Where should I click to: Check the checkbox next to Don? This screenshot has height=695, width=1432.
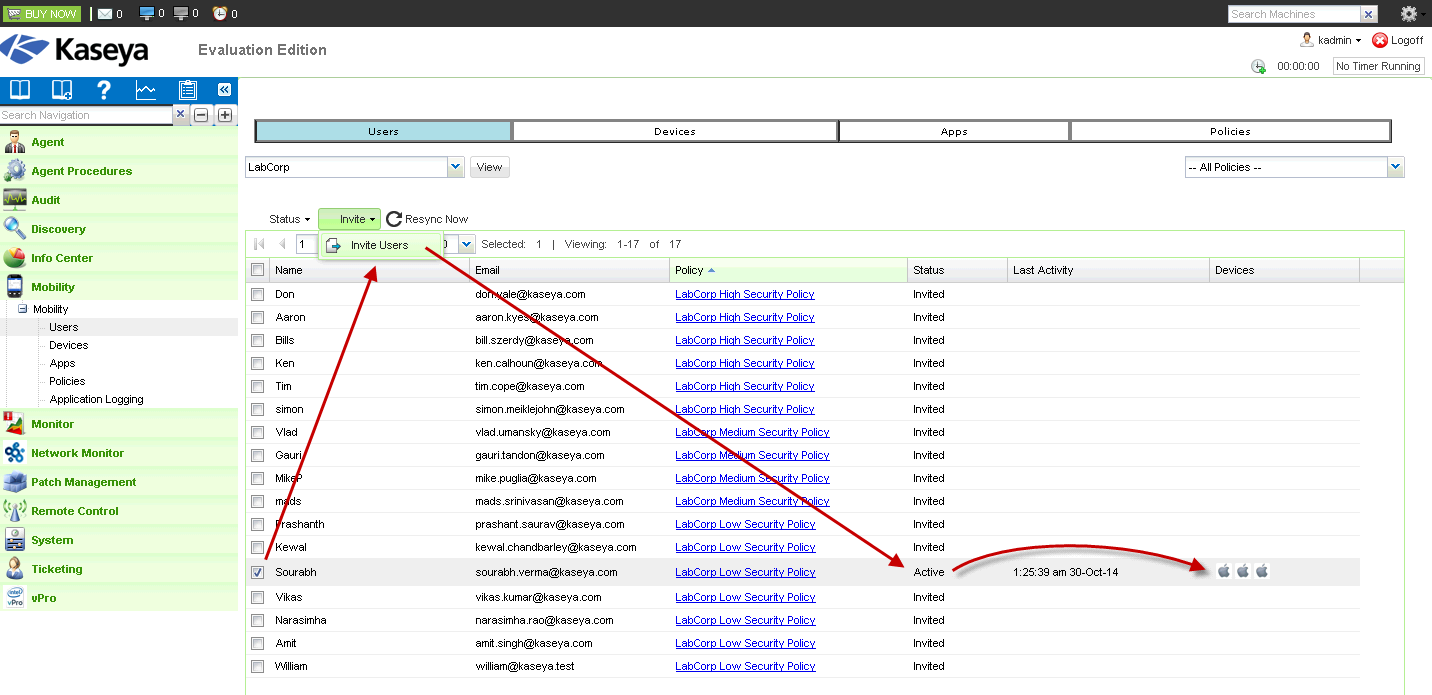point(257,295)
